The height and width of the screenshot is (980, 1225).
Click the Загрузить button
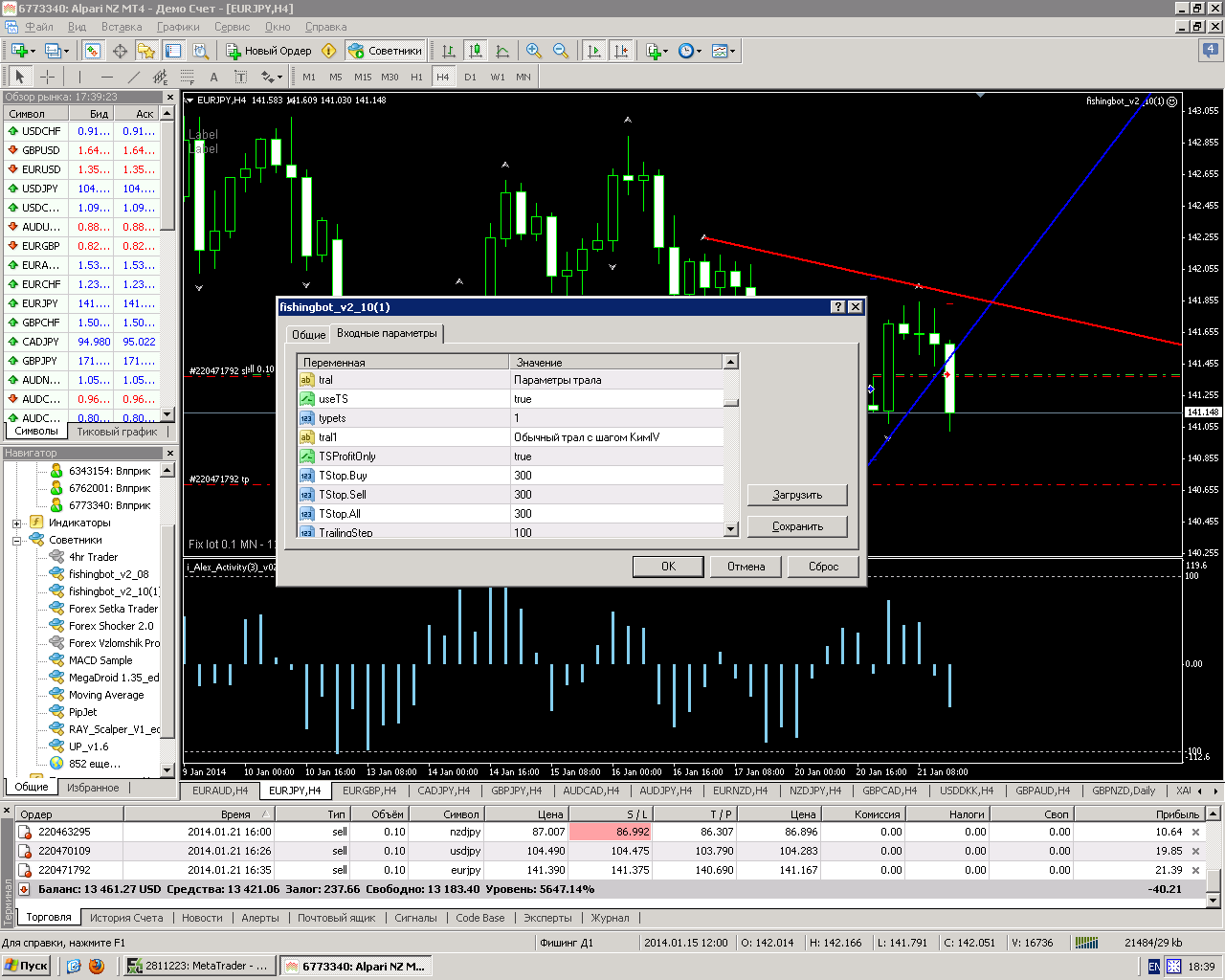pyautogui.click(x=797, y=495)
